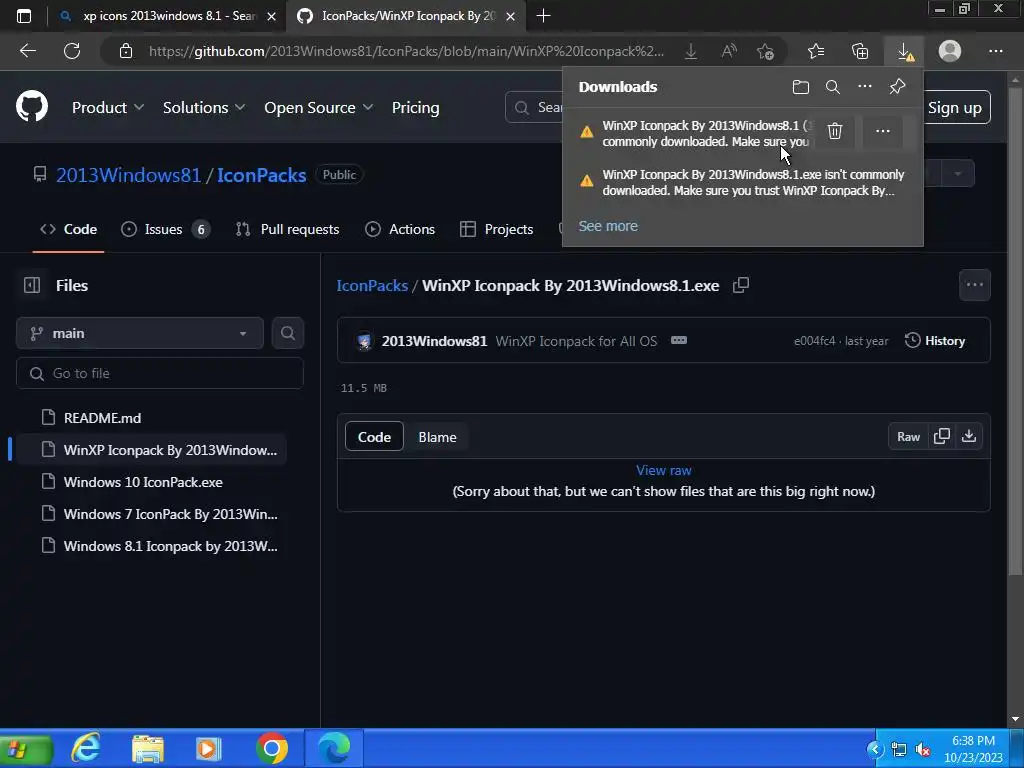Select Code view button

click(x=374, y=437)
